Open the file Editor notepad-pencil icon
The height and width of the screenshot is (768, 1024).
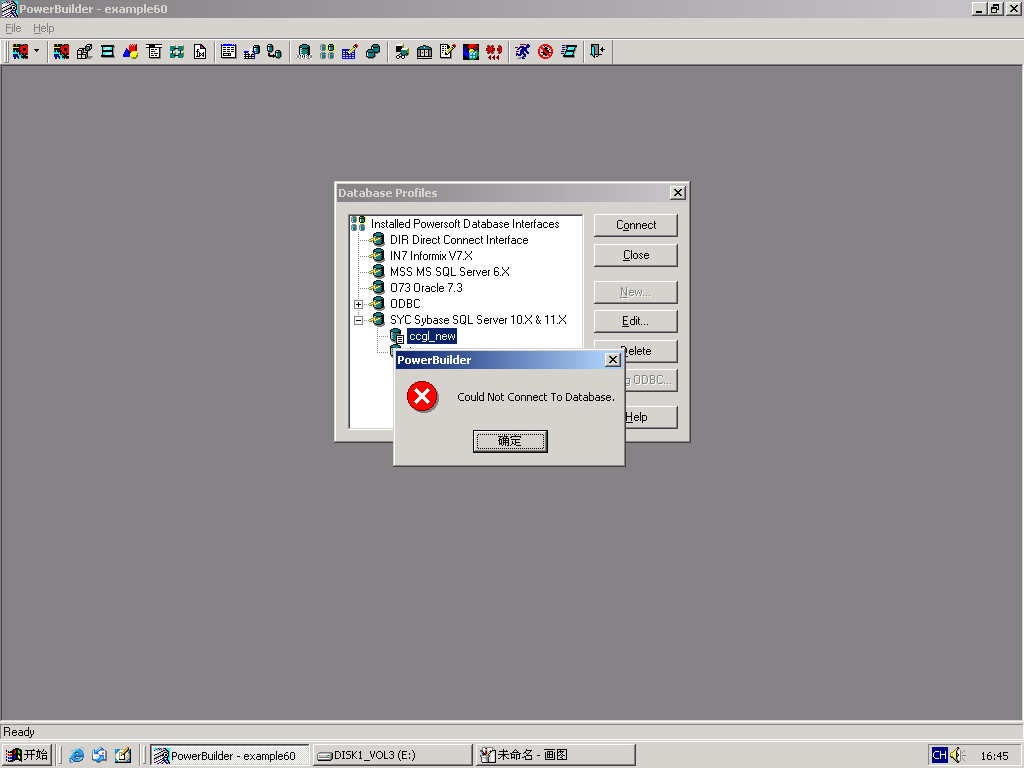tap(447, 52)
